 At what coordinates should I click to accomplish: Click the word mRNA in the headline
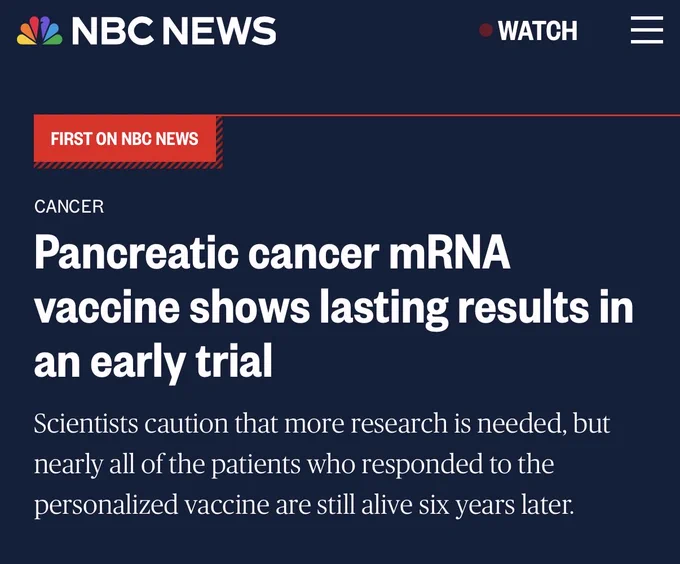coord(449,253)
